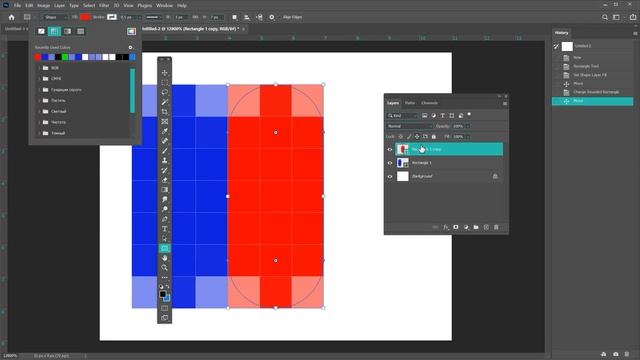
Task: Open the stroke type dropdown
Action: tap(153, 17)
